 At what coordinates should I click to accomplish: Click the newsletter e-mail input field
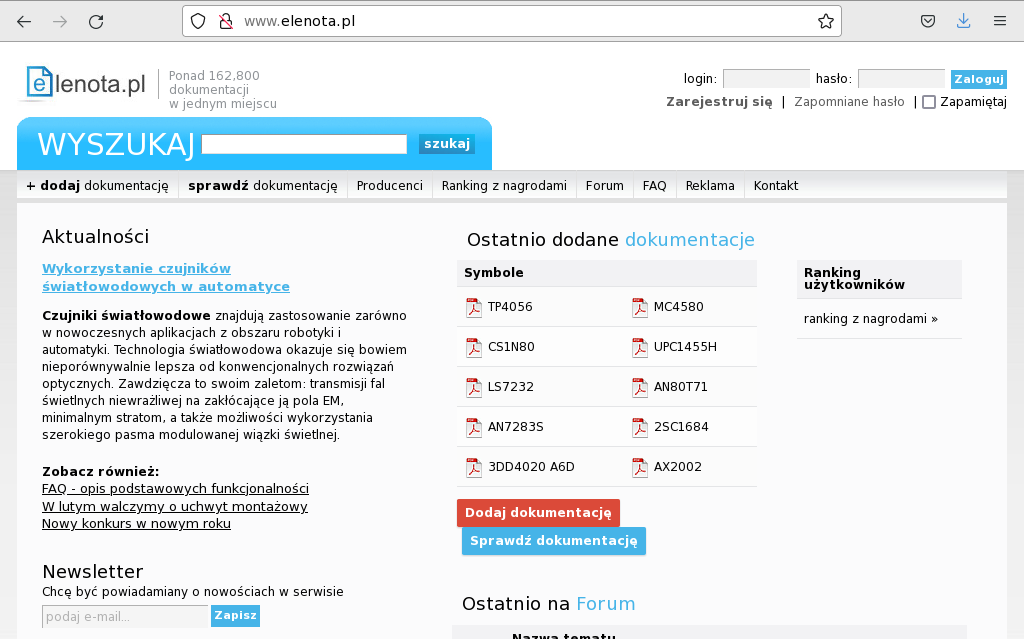tap(124, 616)
